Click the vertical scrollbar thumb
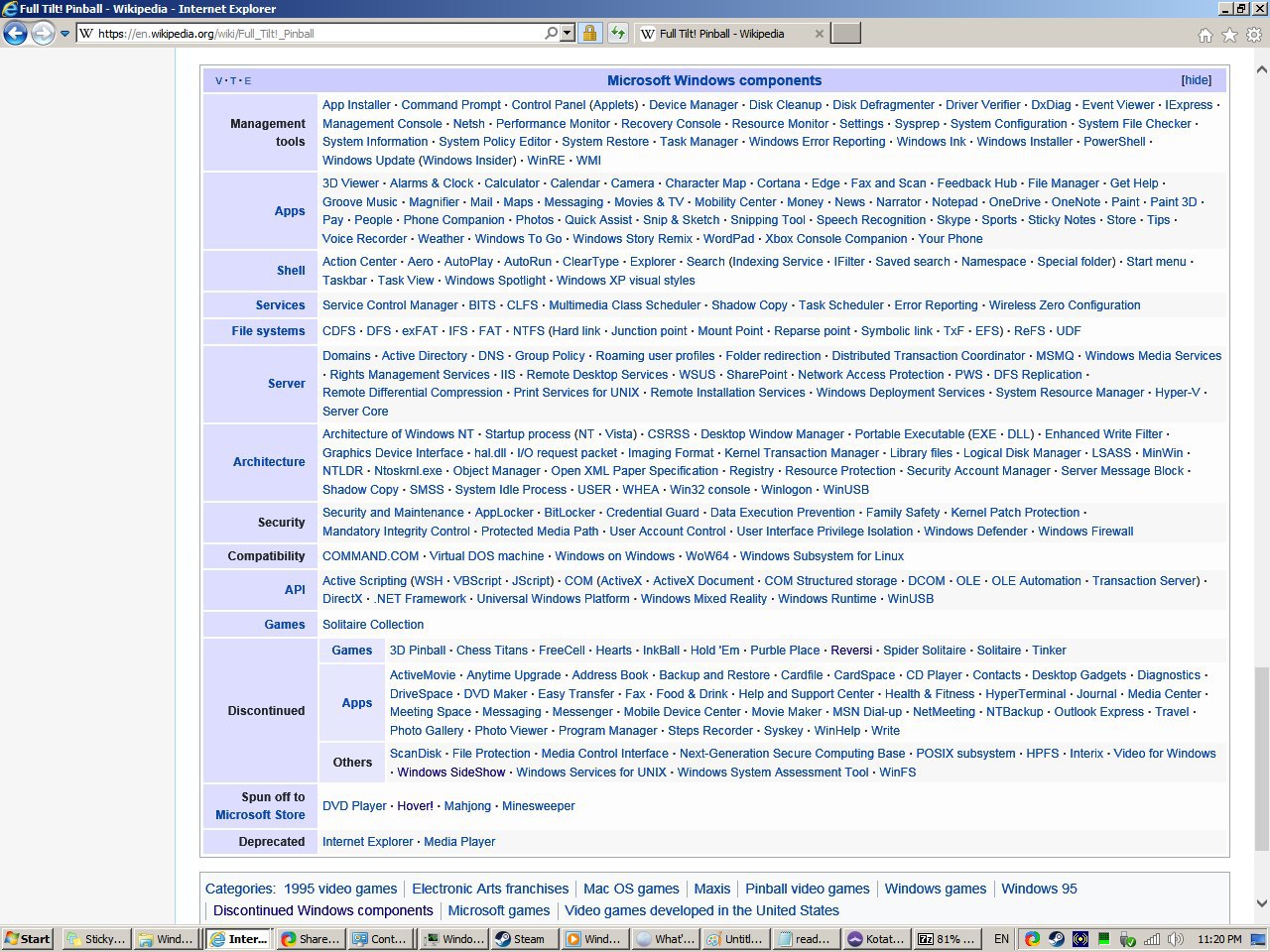The width and height of the screenshot is (1270, 952). coord(1261,759)
